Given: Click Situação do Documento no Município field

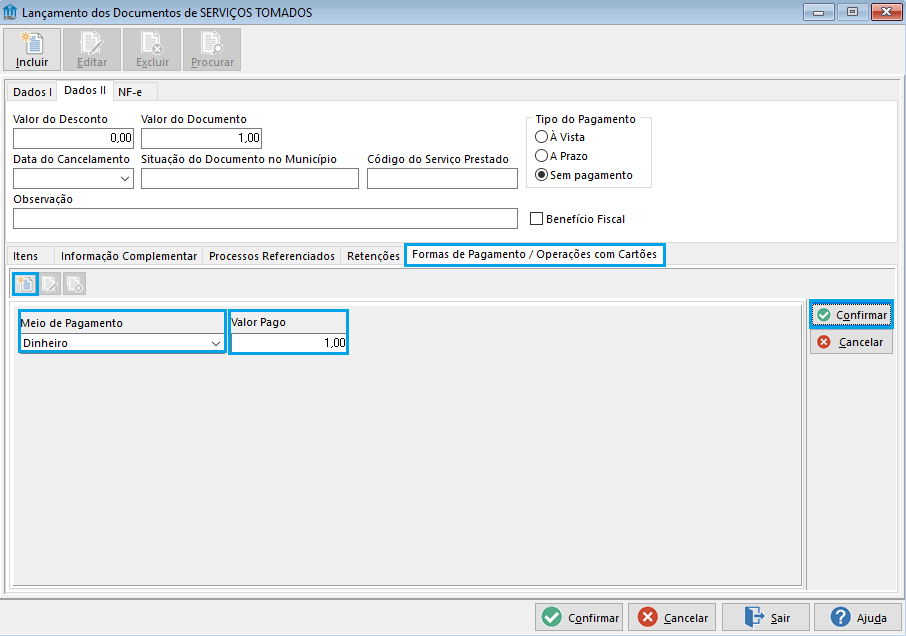Looking at the screenshot, I should (x=250, y=178).
